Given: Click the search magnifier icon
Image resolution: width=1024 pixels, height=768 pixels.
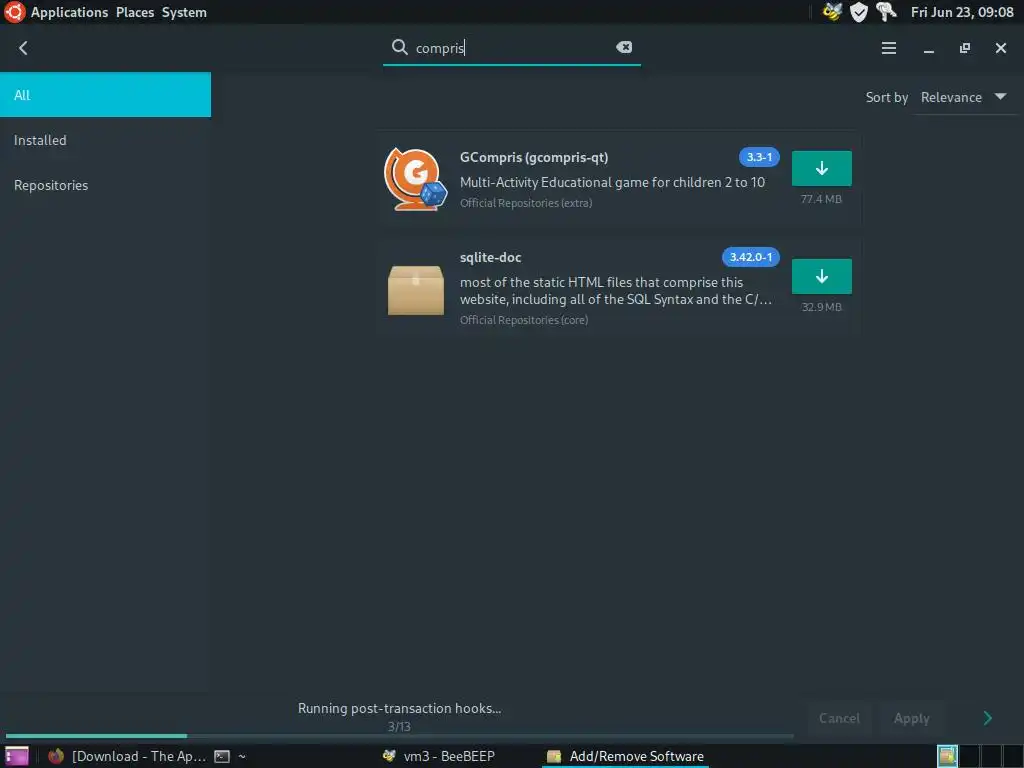Looking at the screenshot, I should pyautogui.click(x=399, y=47).
